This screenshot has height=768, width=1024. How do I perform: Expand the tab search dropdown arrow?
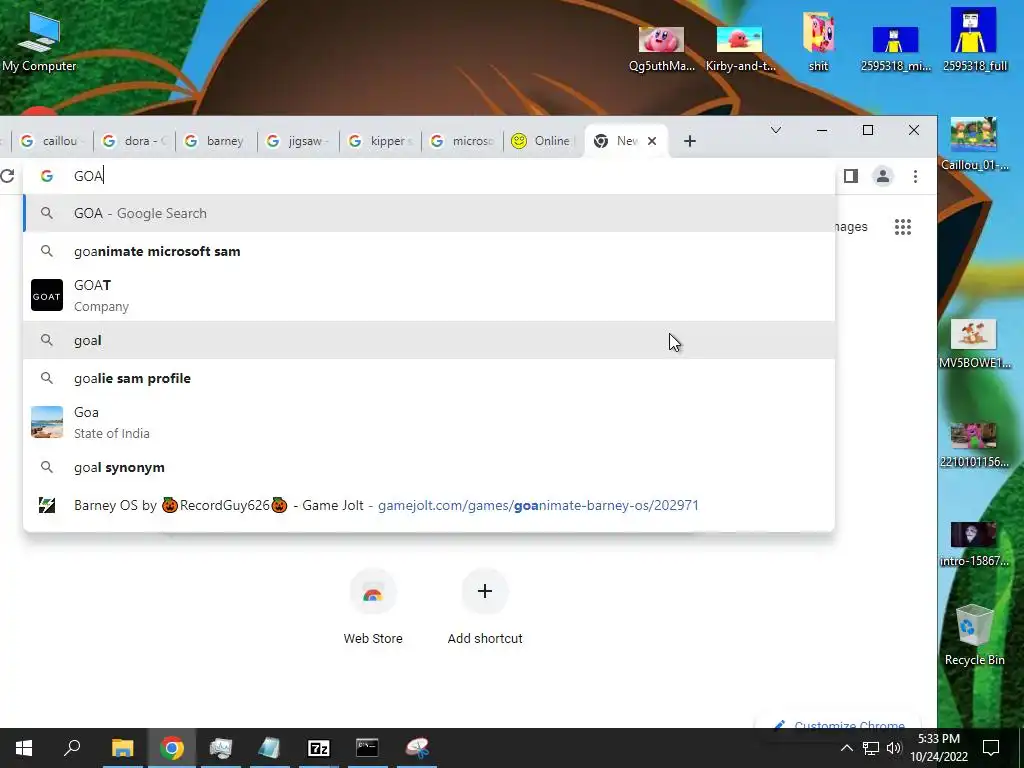pyautogui.click(x=776, y=130)
